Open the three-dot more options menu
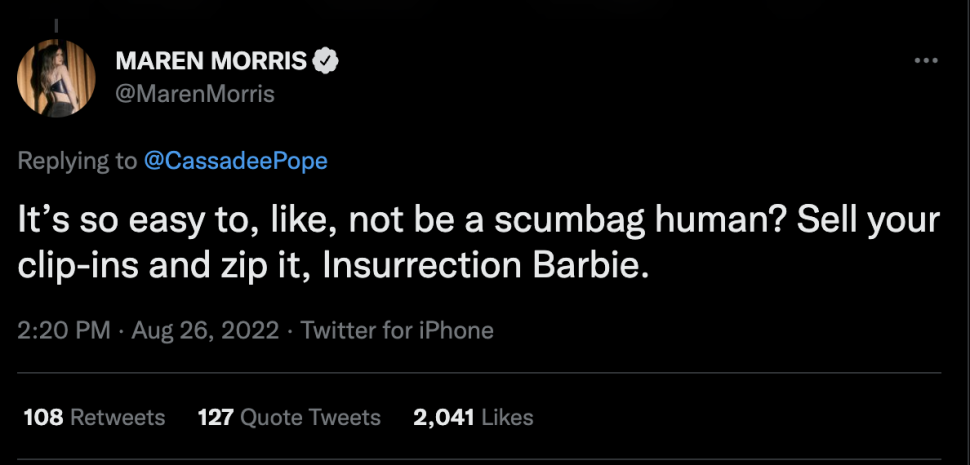This screenshot has height=465, width=970. coord(926,62)
